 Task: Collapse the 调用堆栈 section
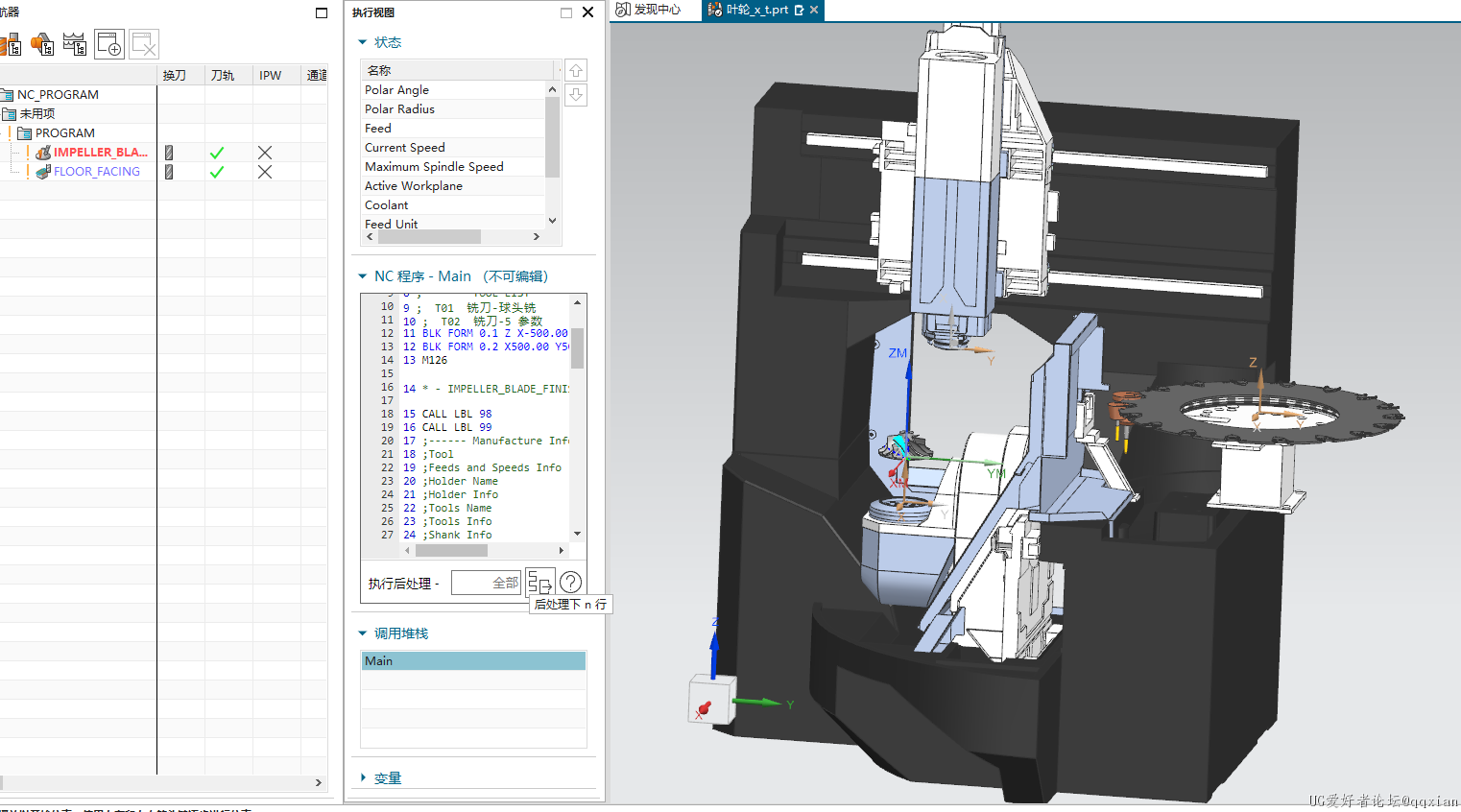(x=363, y=633)
